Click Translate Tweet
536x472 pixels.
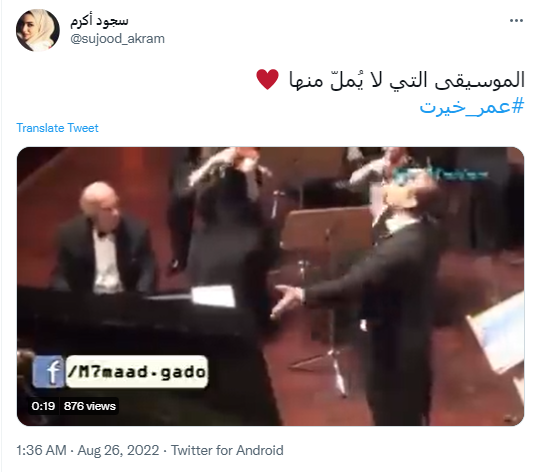pos(57,128)
